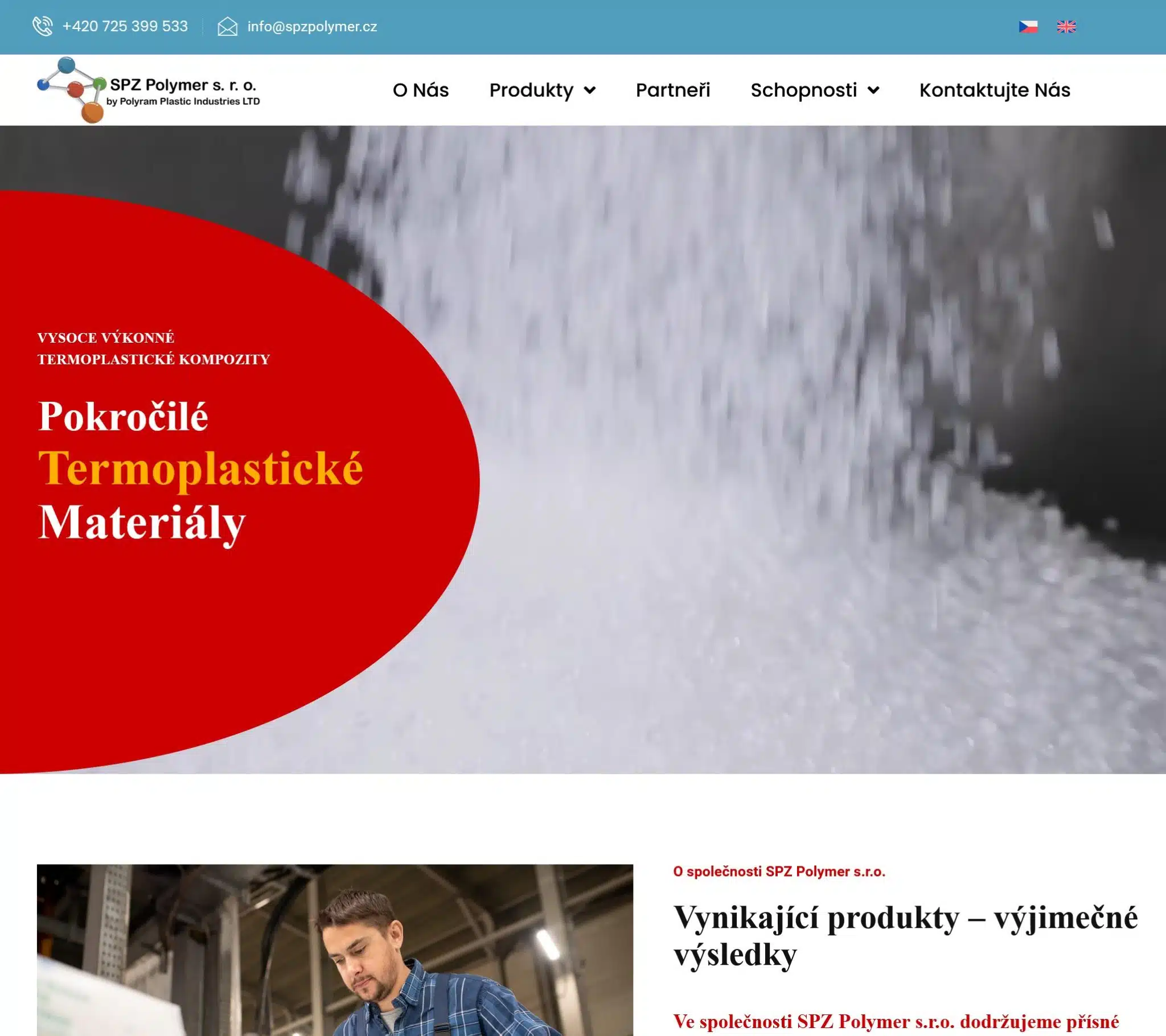Click the info@spzpolymer.cz email link
This screenshot has height=1036, width=1166.
coord(312,27)
